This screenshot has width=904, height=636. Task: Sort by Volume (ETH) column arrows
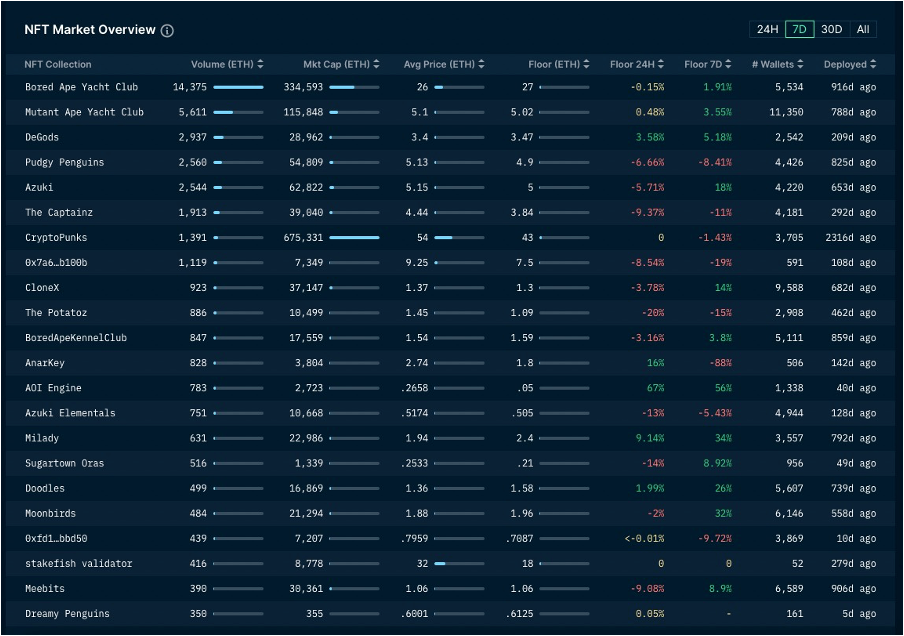pos(261,65)
